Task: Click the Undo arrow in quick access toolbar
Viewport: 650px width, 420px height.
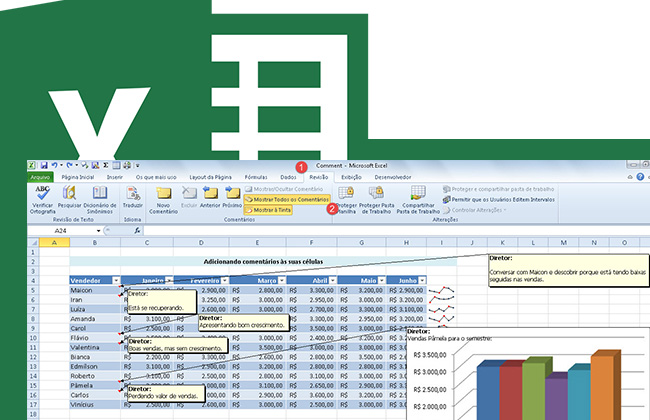Action: [54, 165]
